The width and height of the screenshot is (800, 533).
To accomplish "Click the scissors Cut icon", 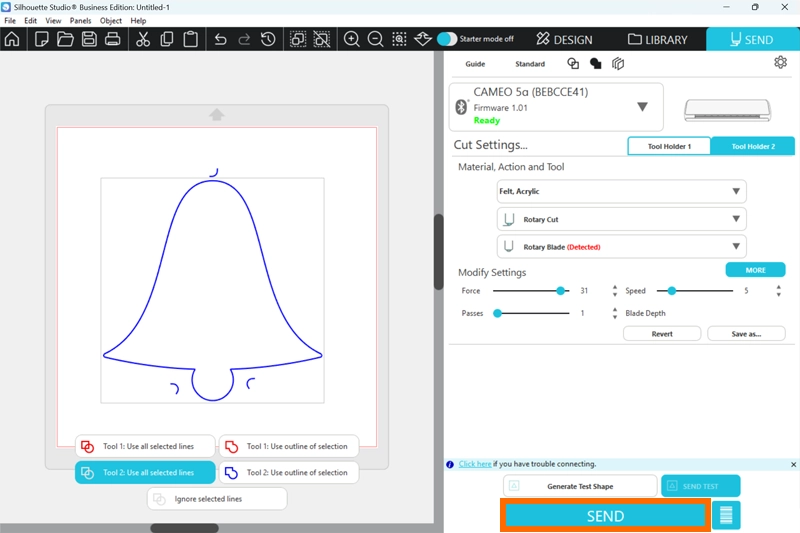I will click(x=142, y=40).
